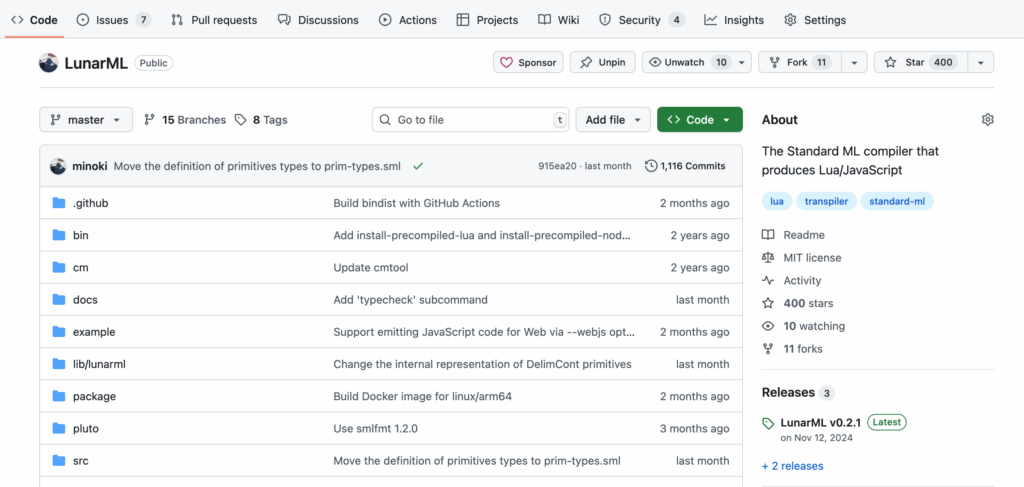Click the Go to file search field
Viewport: 1024px width, 487px height.
point(470,120)
